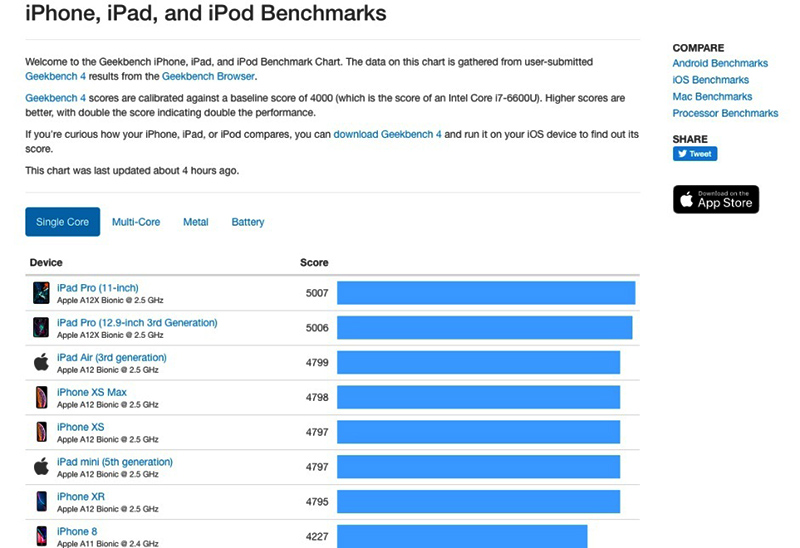Click the iPhone XR device icon
This screenshot has width=800, height=548.
point(41,501)
